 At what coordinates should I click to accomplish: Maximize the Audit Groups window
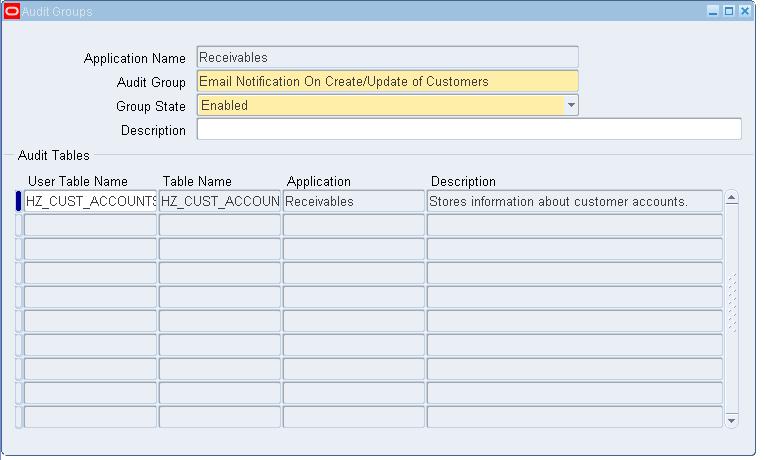(x=729, y=11)
